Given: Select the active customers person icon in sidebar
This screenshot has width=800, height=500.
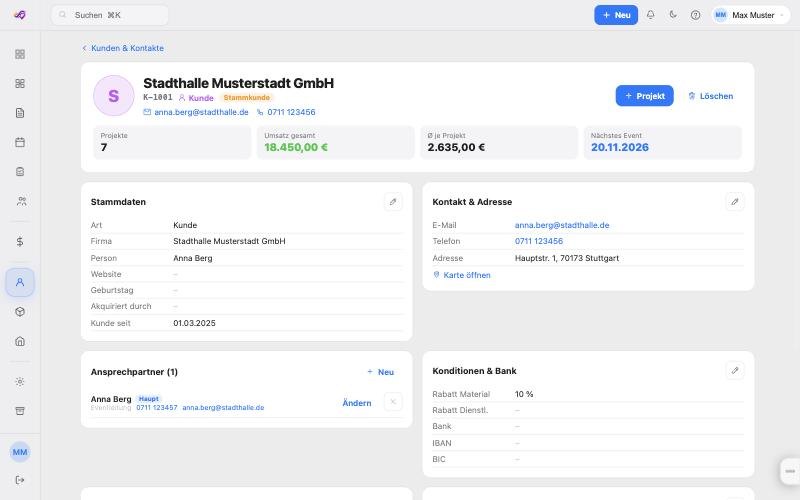Looking at the screenshot, I should (x=20, y=282).
